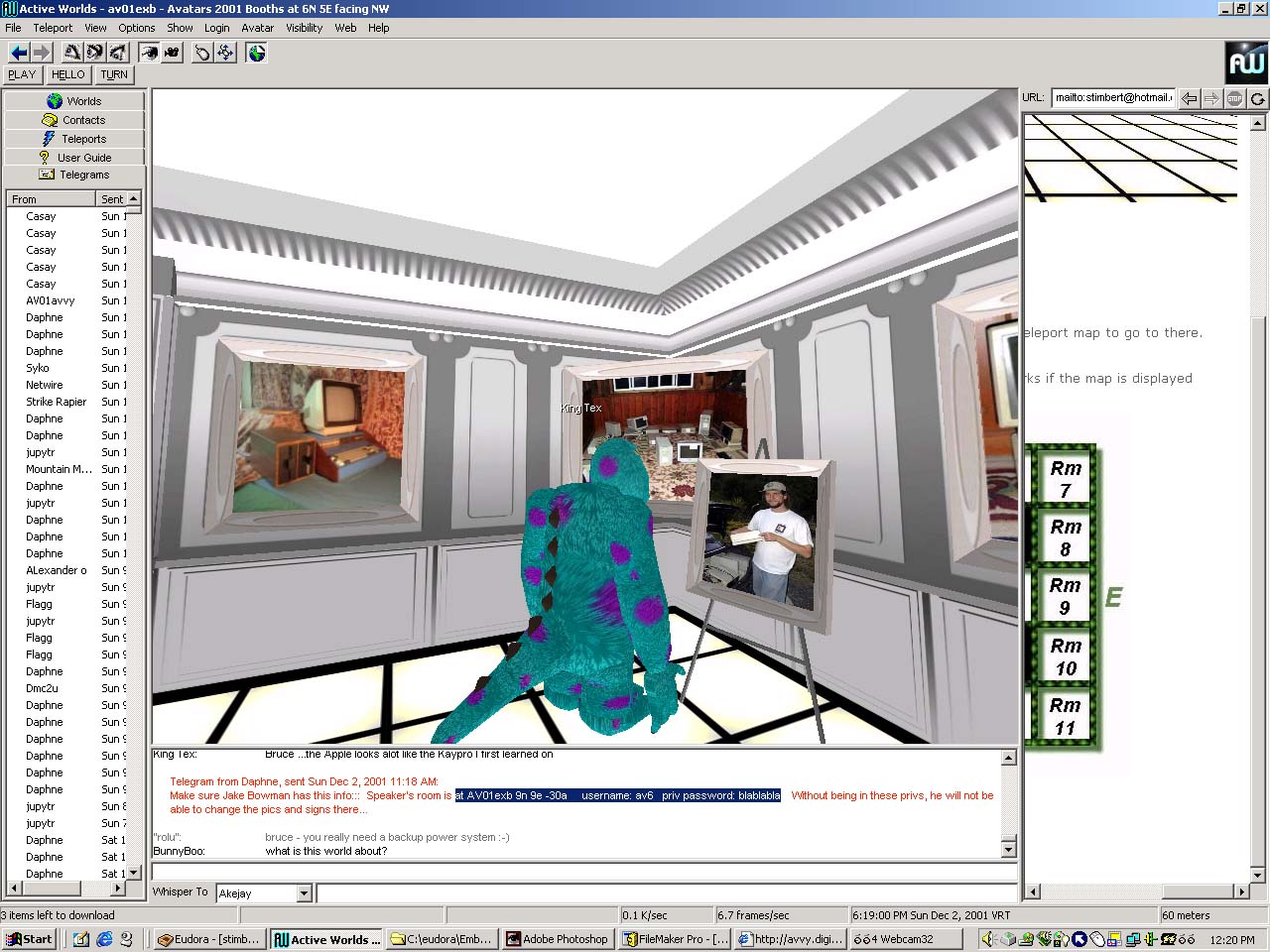Click the URL address field
Screen dimensions: 1270x952
(x=1112, y=98)
